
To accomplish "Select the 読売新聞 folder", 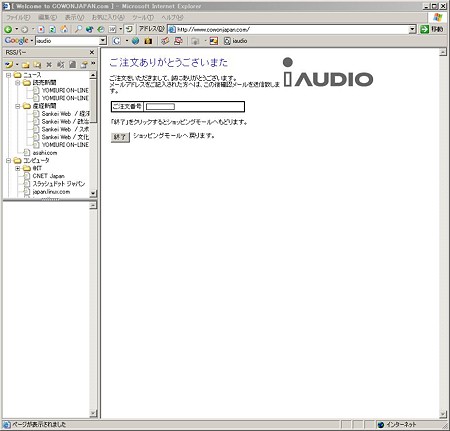I will 44,83.
